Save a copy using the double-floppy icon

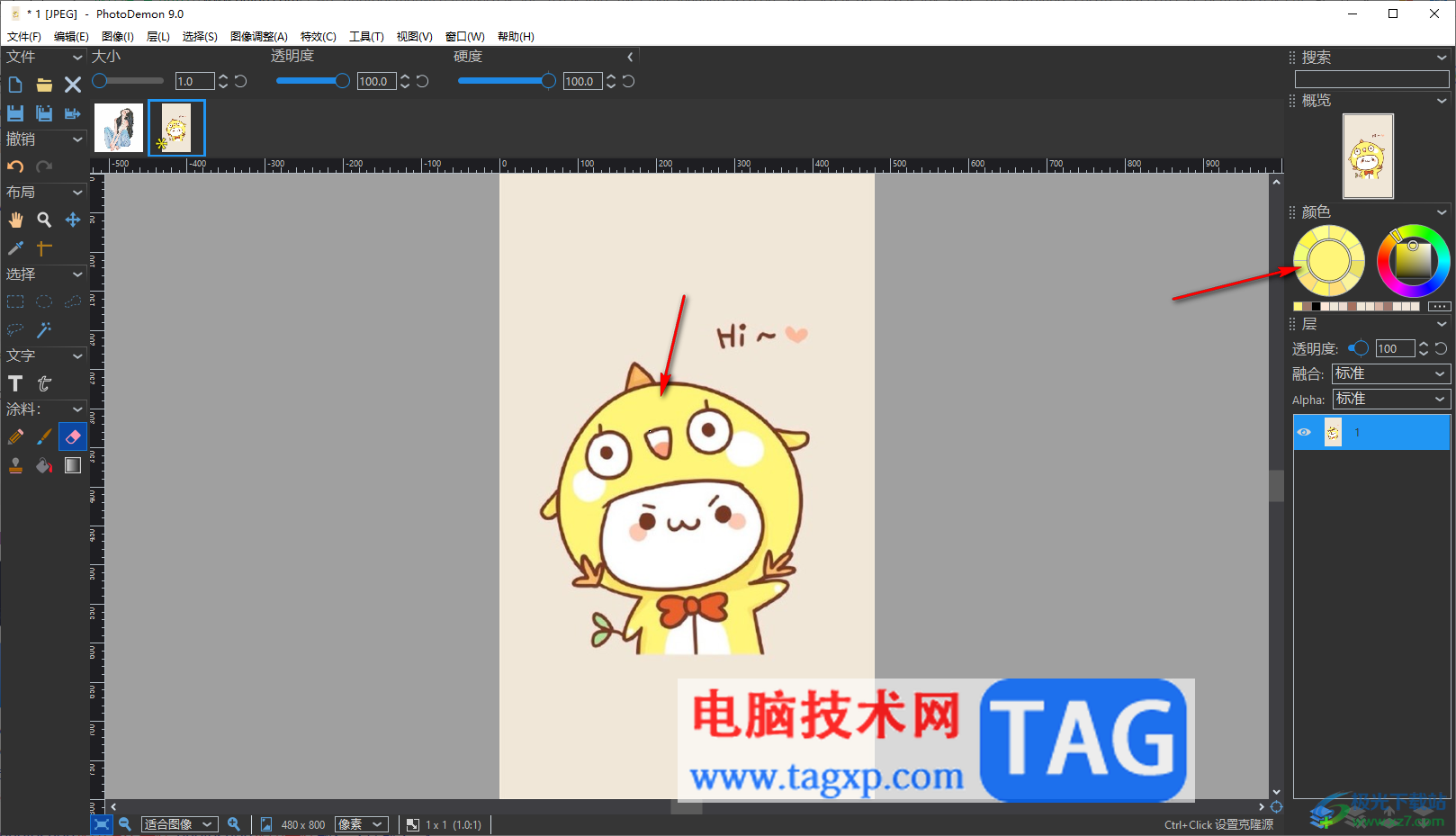44,113
